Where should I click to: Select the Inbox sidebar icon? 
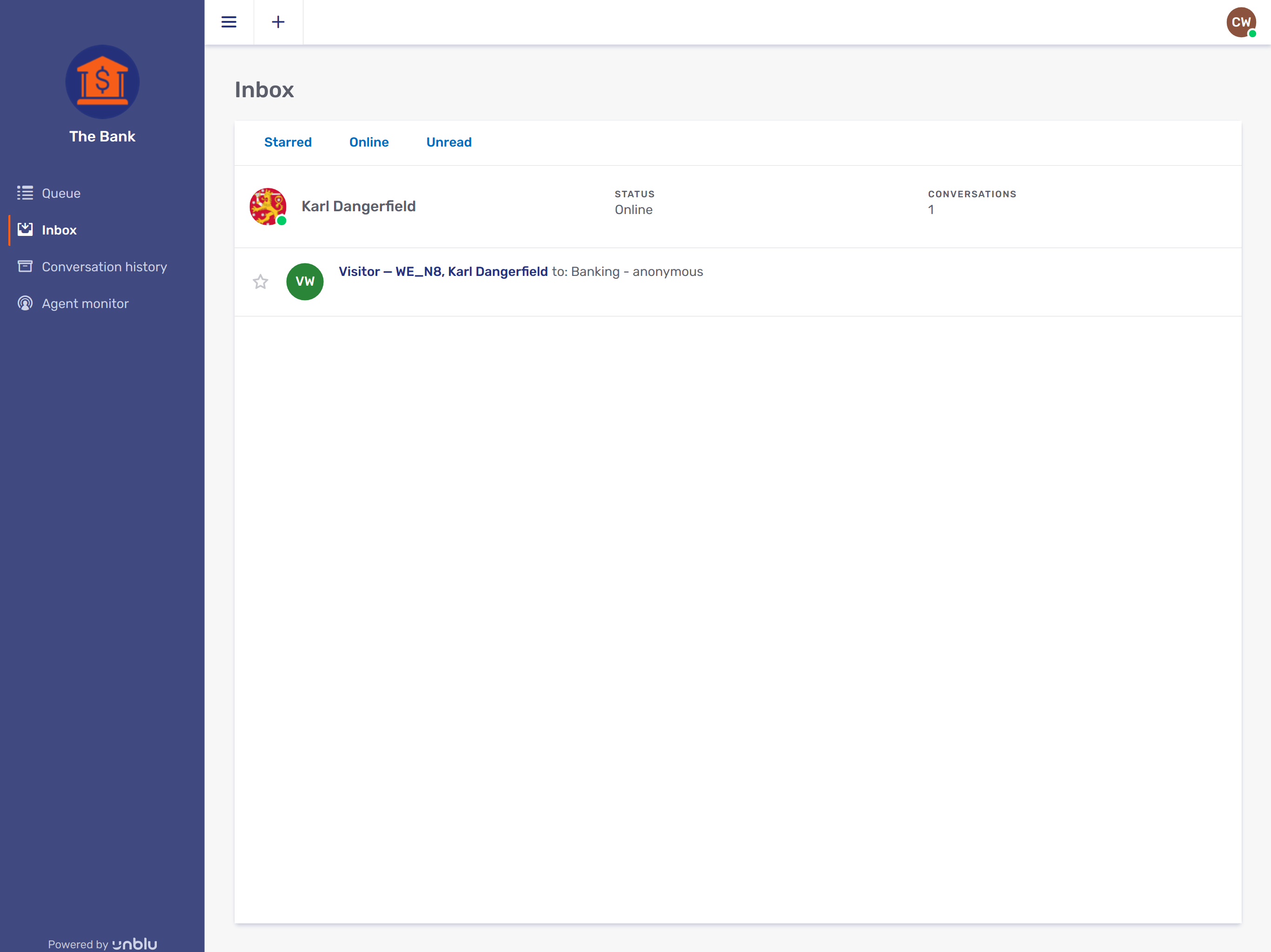(25, 229)
